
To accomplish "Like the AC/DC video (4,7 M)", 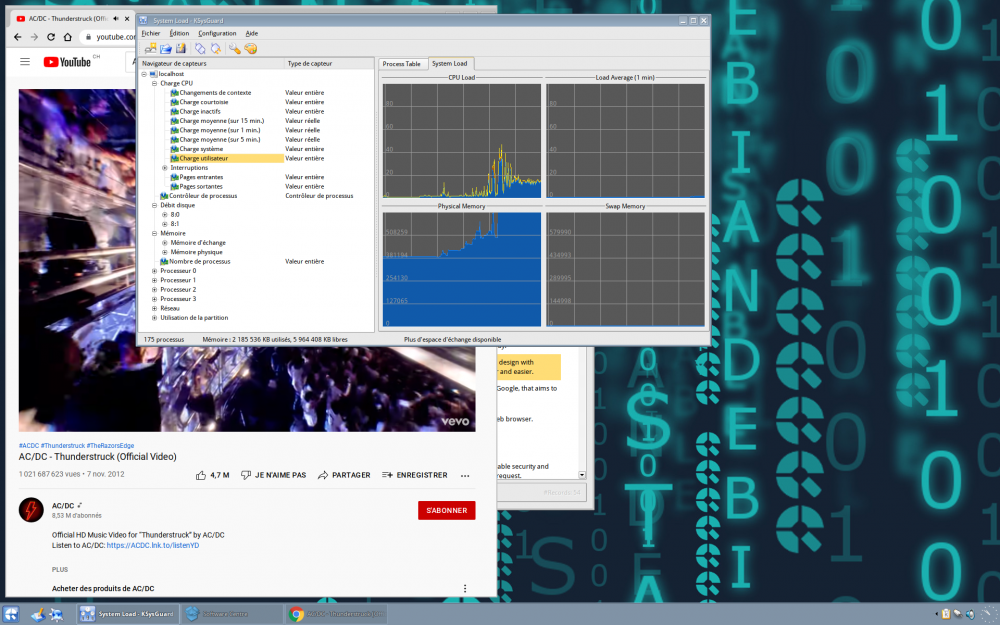I will [212, 475].
